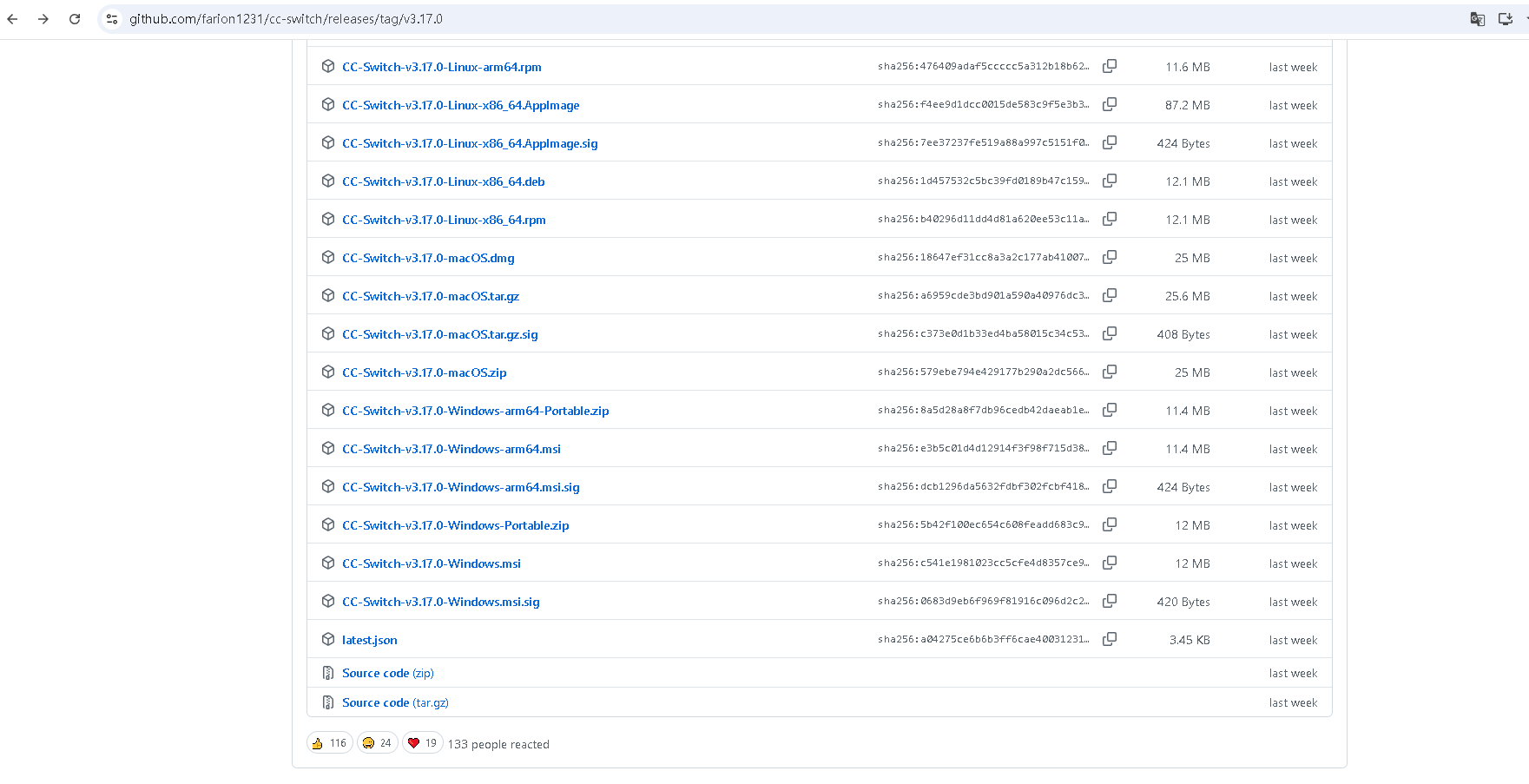The height and width of the screenshot is (784, 1529).
Task: Download CC-Switch-v3.17.0-Linux-x86_64.rpm
Action: pyautogui.click(x=444, y=220)
